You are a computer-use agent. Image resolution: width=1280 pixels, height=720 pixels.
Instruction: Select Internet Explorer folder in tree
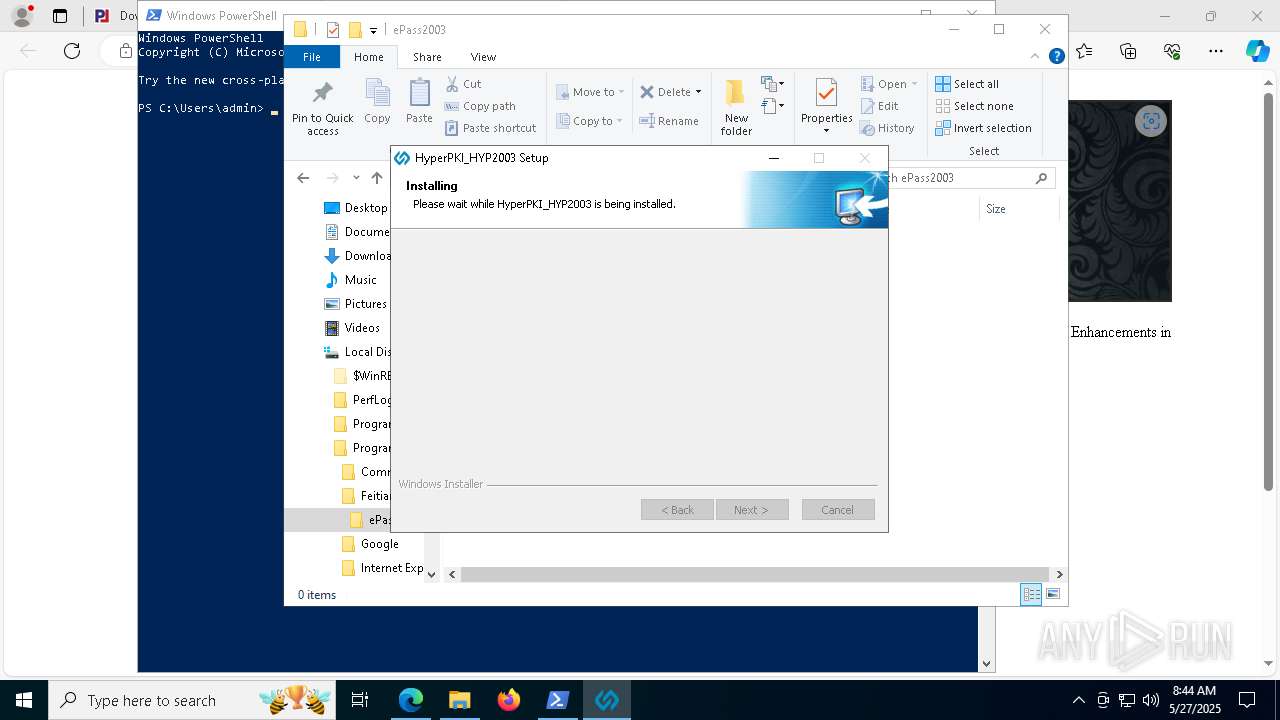382,568
